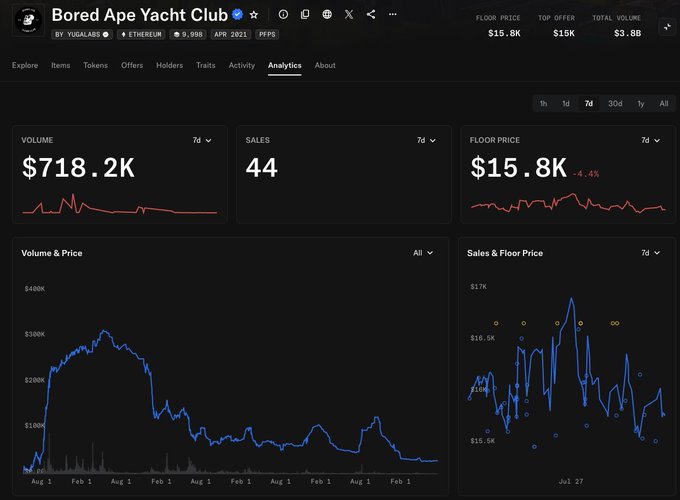Click the BY YUGALABS creator tag
Image resolution: width=680 pixels, height=500 pixels.
(x=82, y=34)
